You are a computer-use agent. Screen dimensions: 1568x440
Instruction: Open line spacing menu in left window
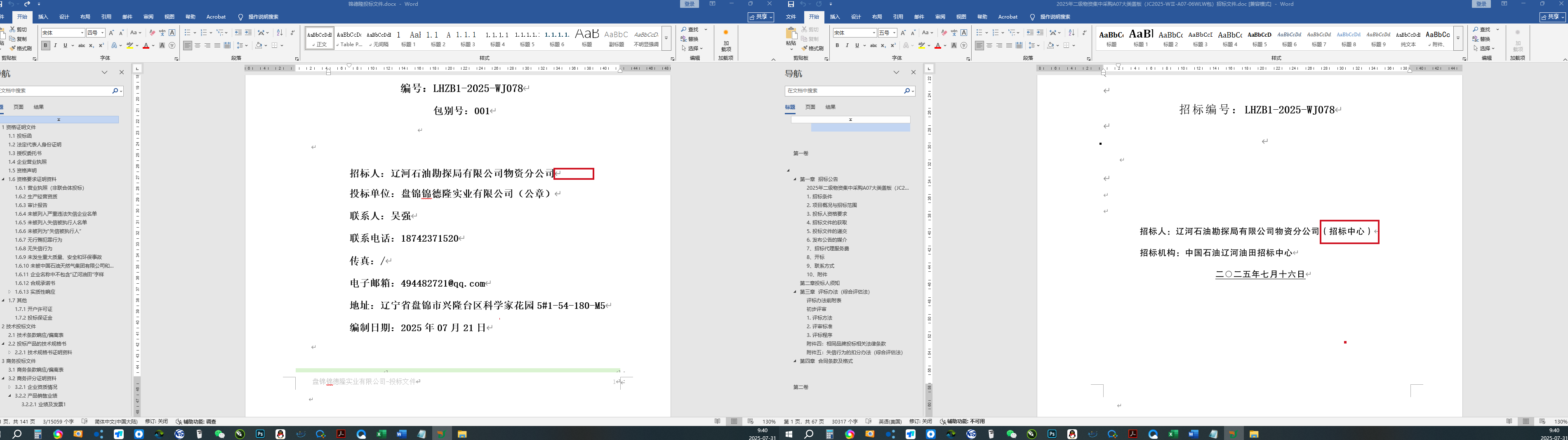(242, 46)
